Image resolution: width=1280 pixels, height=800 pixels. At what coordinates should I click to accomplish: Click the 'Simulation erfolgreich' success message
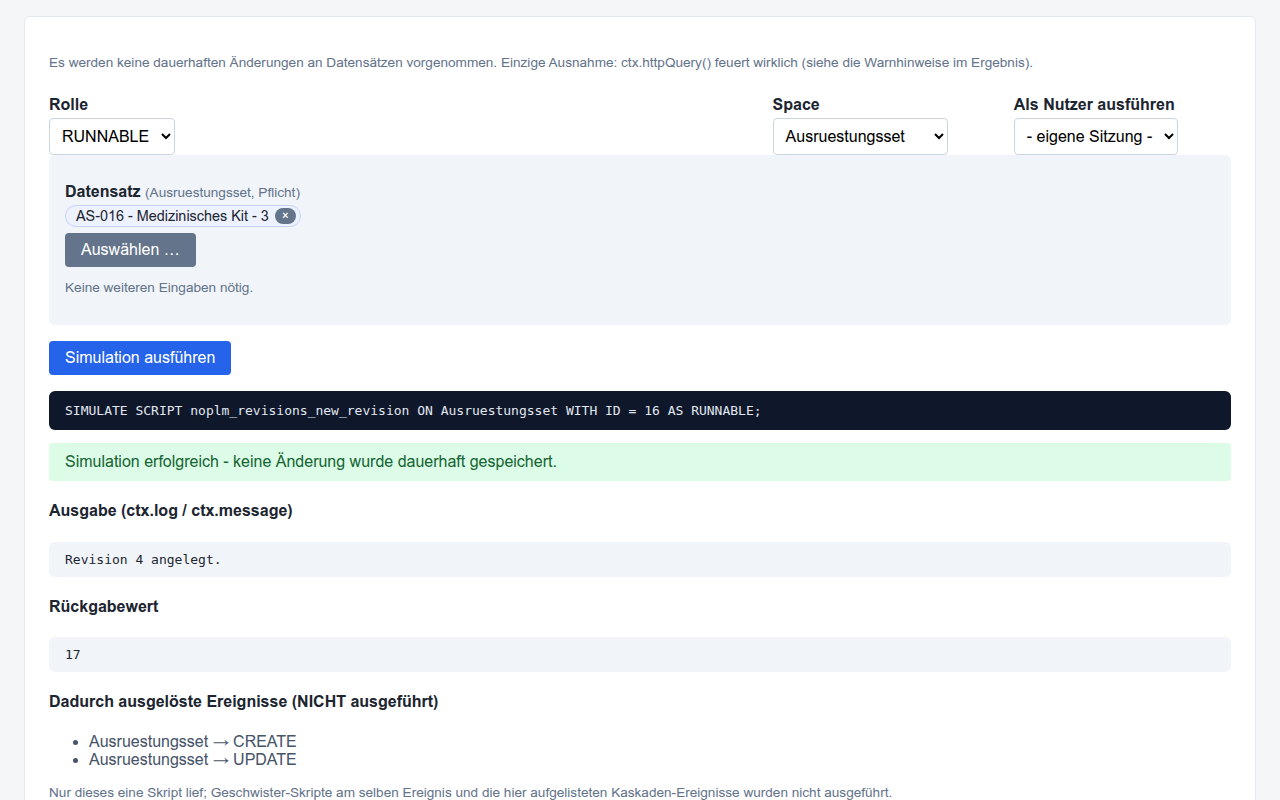pyautogui.click(x=640, y=462)
